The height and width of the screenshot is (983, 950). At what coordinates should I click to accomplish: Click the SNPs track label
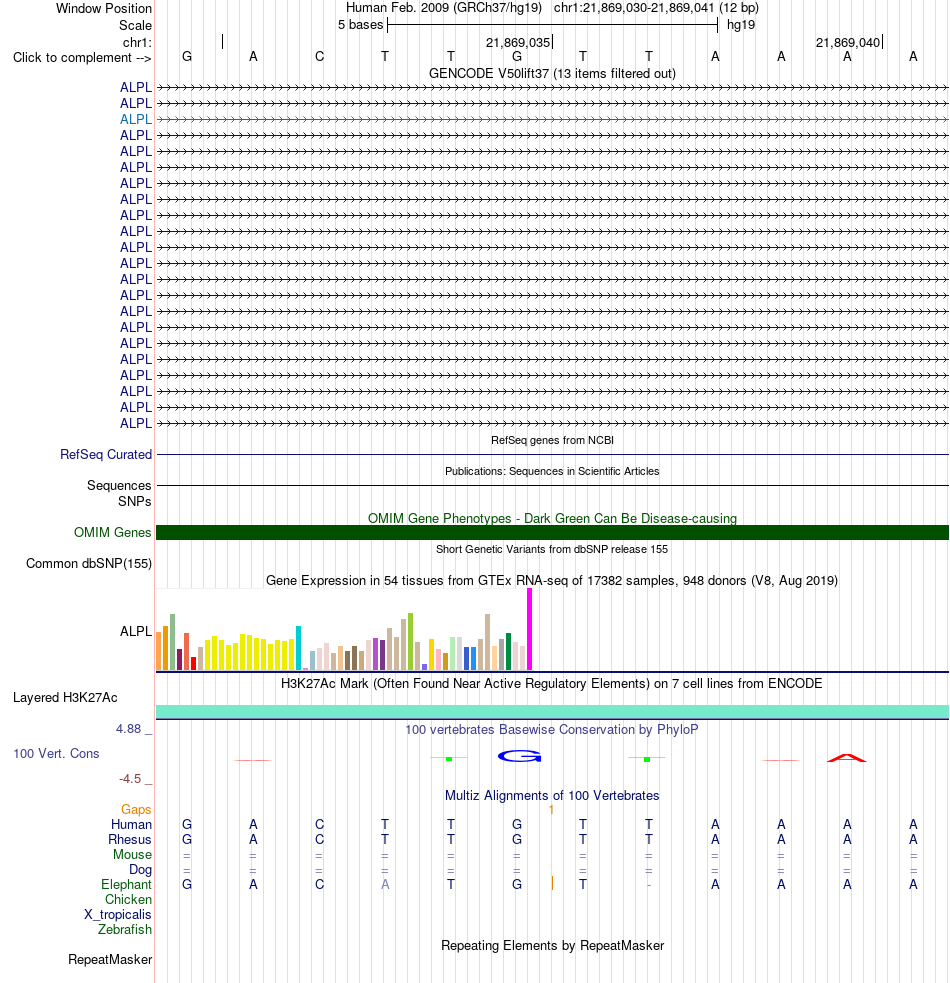pyautogui.click(x=134, y=502)
